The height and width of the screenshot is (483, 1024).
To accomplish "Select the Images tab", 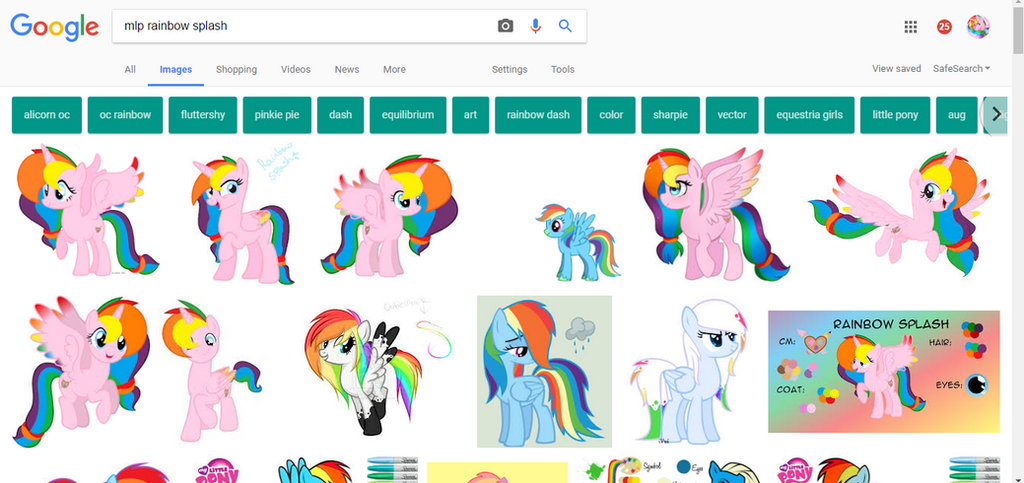I will (x=176, y=69).
